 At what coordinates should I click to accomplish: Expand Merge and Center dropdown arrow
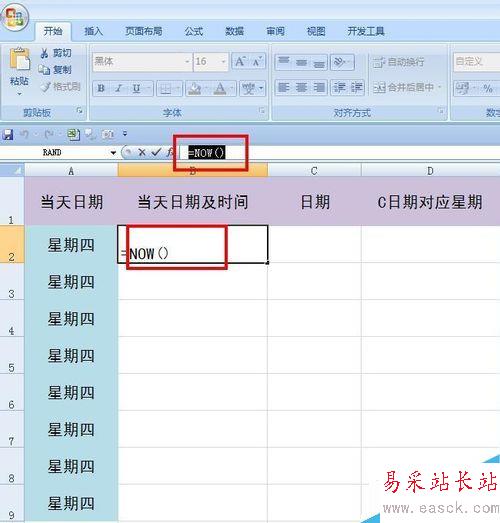pyautogui.click(x=440, y=87)
